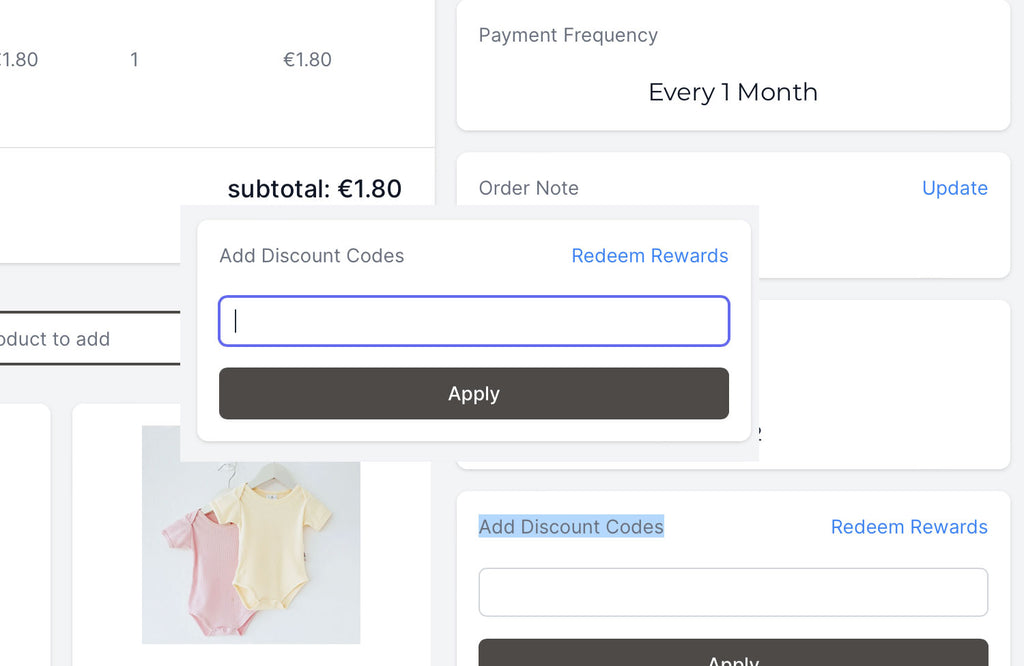Click the cut-off unit price at left edge
This screenshot has width=1024, height=666.
coord(19,59)
